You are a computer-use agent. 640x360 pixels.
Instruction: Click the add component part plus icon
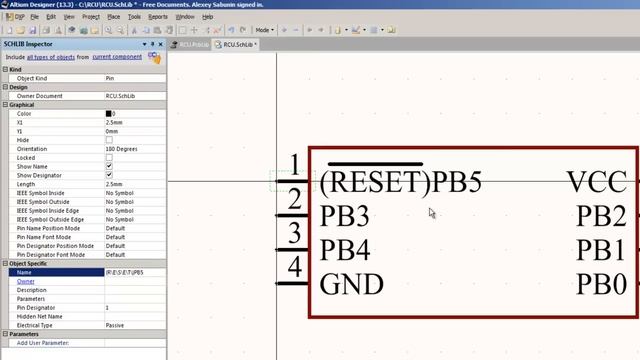coord(284,30)
